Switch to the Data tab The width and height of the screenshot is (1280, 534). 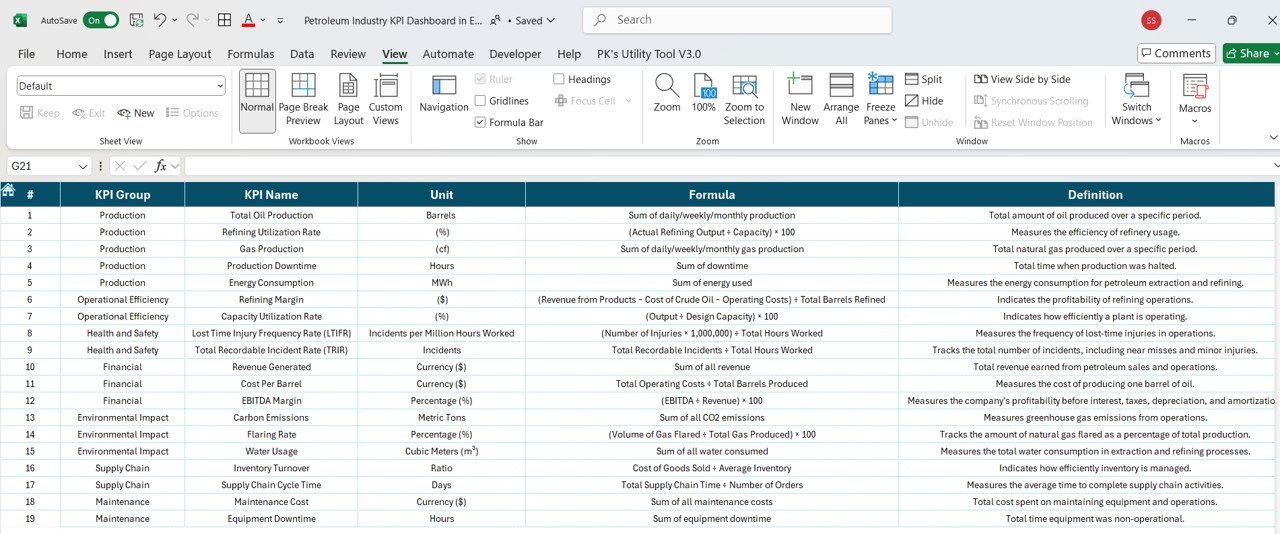302,54
